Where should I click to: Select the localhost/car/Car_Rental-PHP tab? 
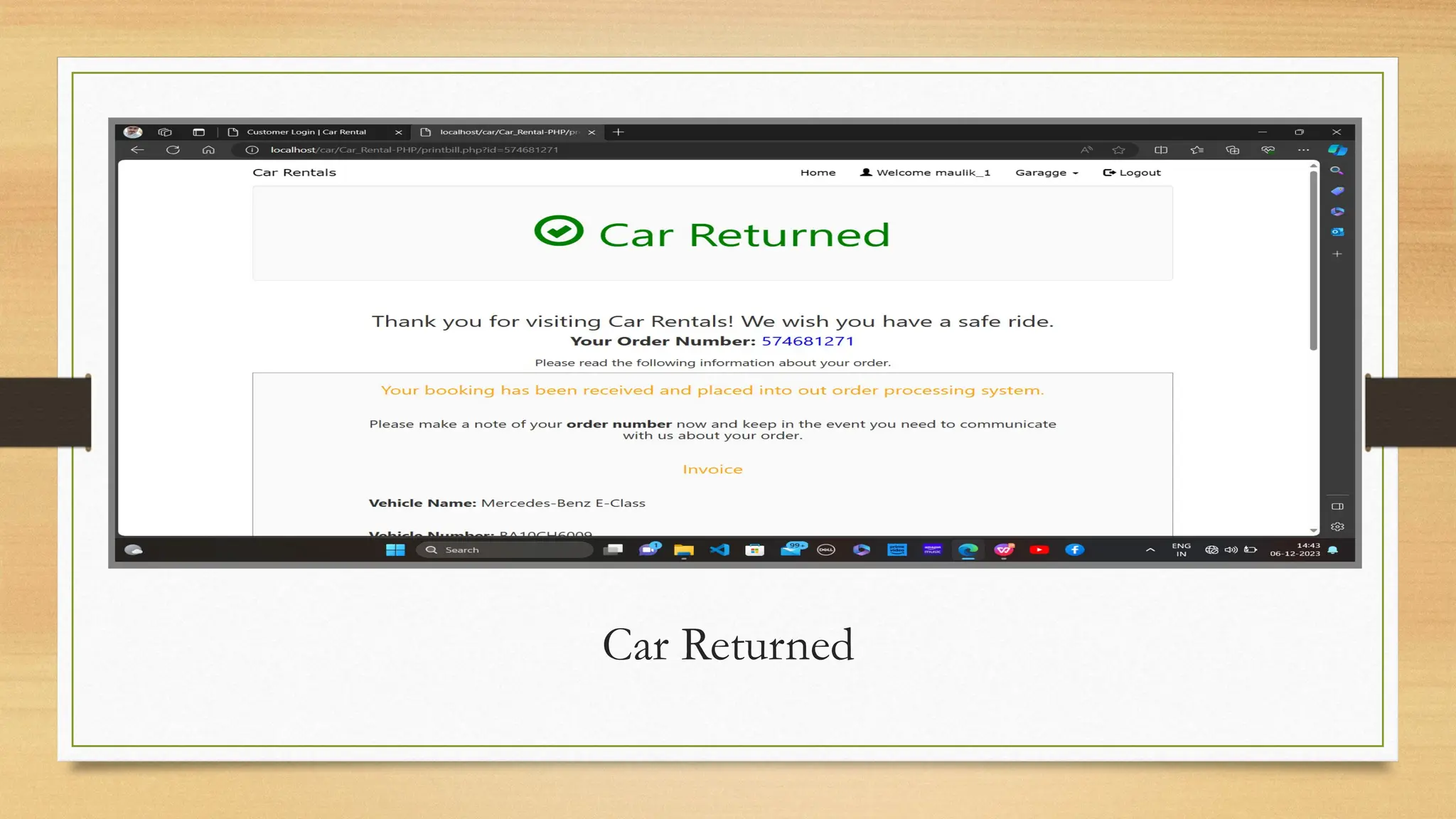(x=509, y=132)
